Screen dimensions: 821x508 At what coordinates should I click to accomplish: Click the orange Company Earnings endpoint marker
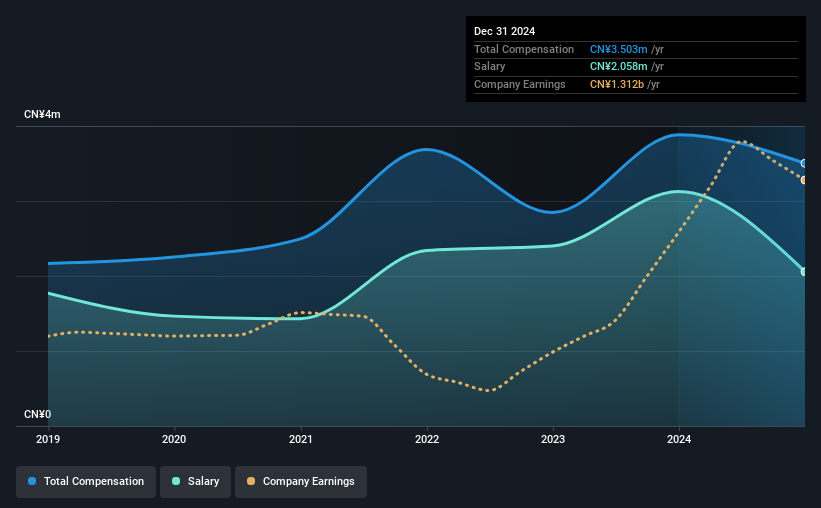point(803,180)
